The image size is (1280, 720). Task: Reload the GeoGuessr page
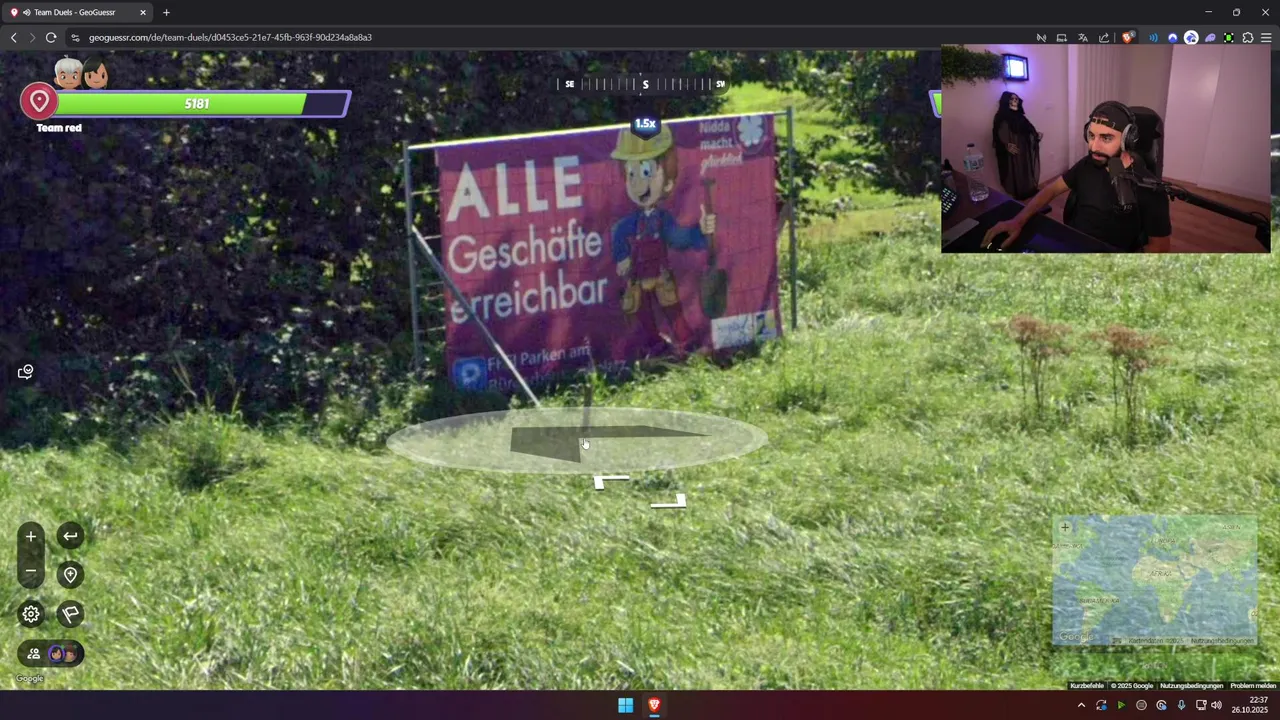[51, 37]
